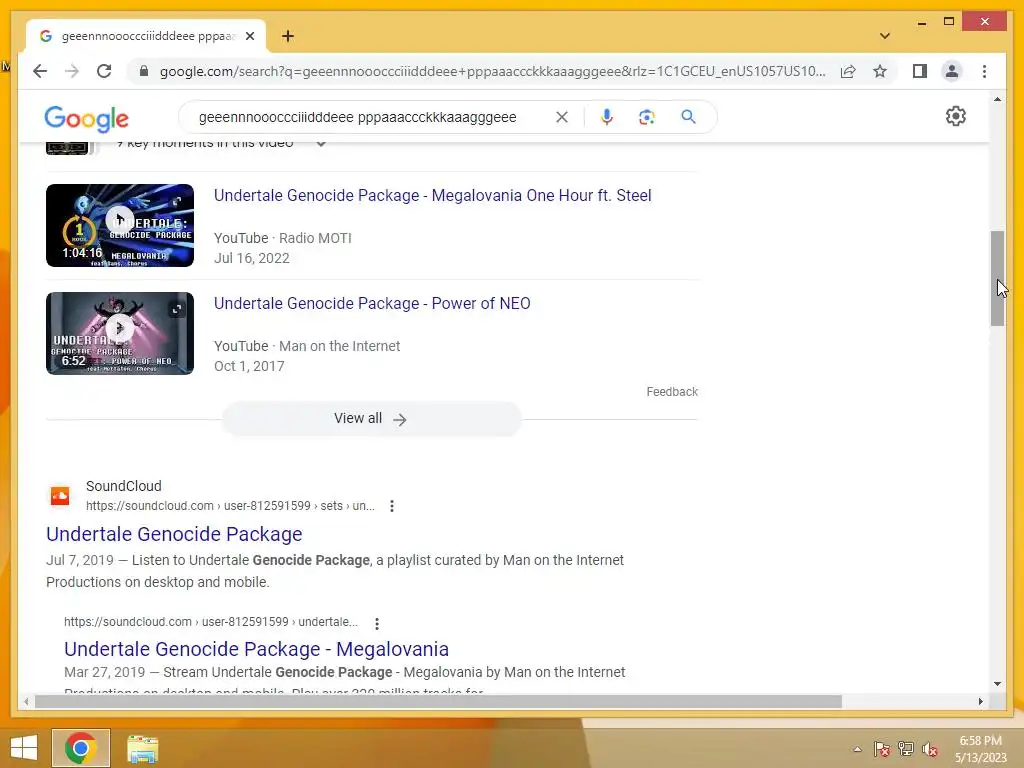Click the network tray icon
The height and width of the screenshot is (768, 1024).
906,749
